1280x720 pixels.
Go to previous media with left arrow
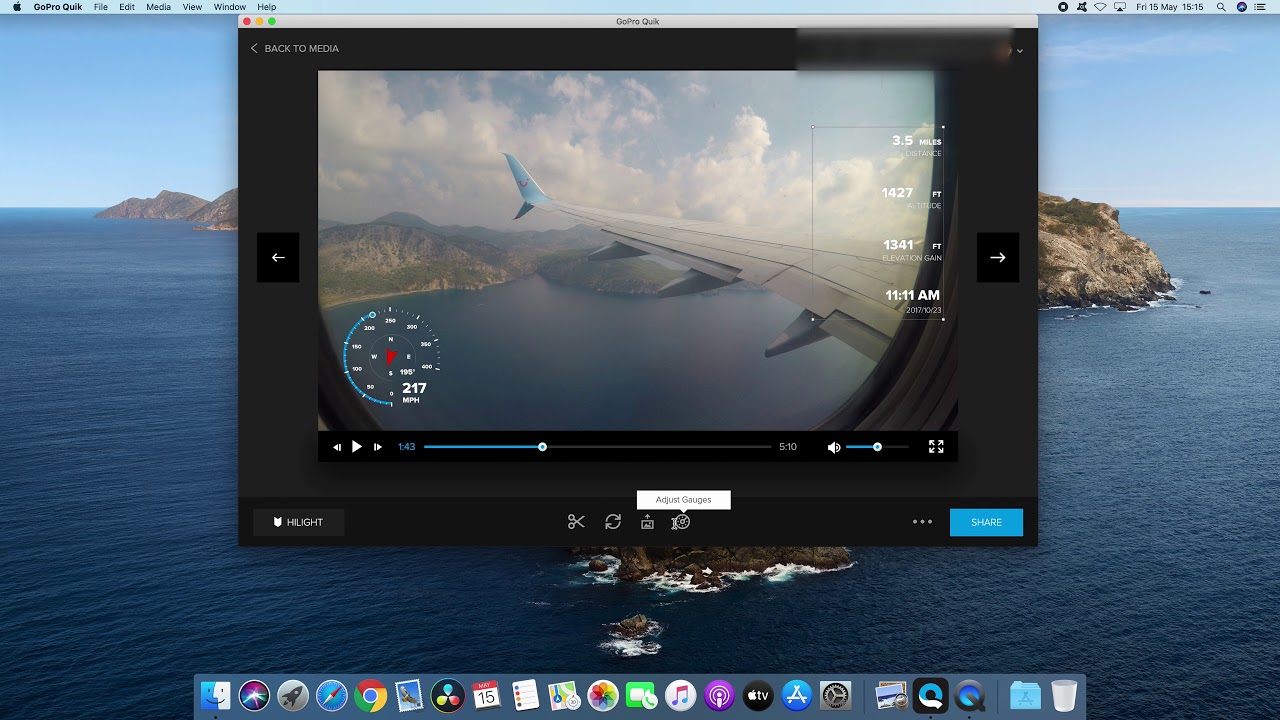278,257
